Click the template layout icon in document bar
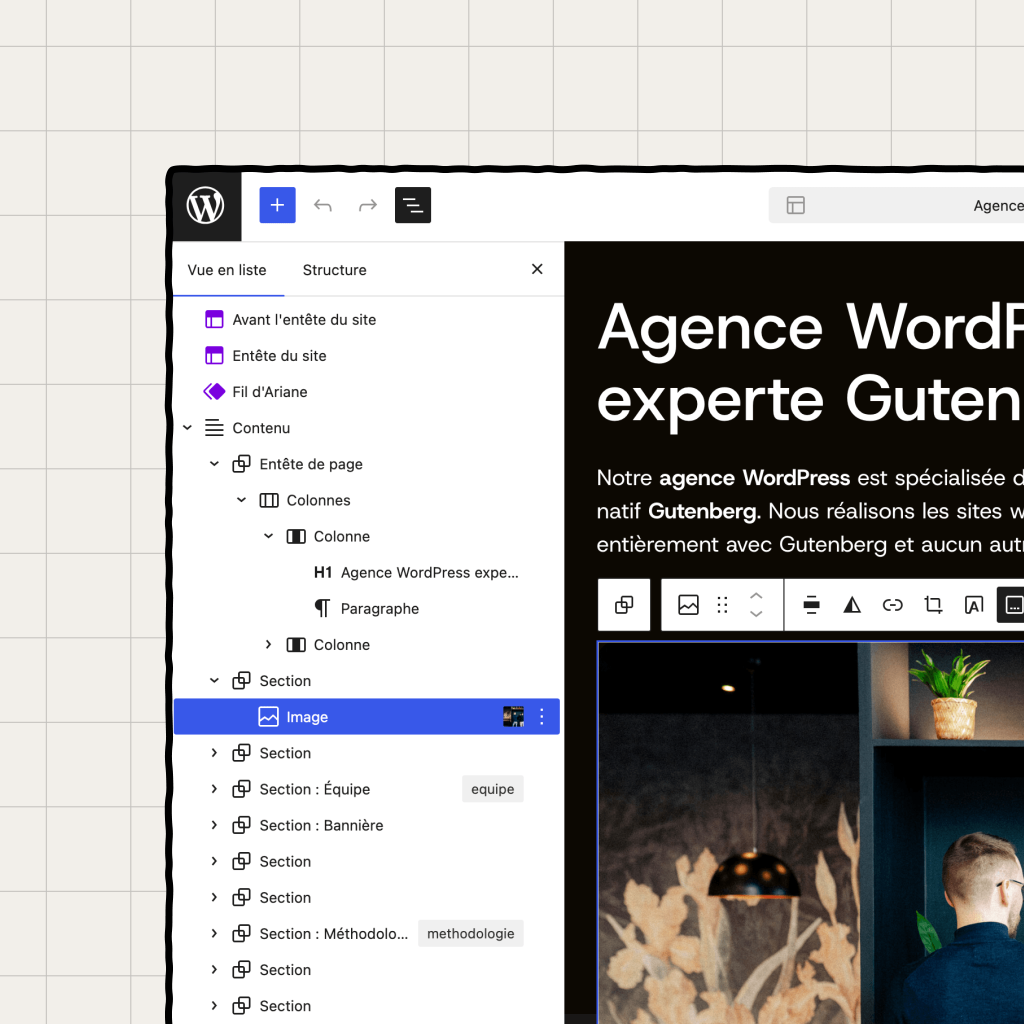1024x1024 pixels. click(x=795, y=205)
